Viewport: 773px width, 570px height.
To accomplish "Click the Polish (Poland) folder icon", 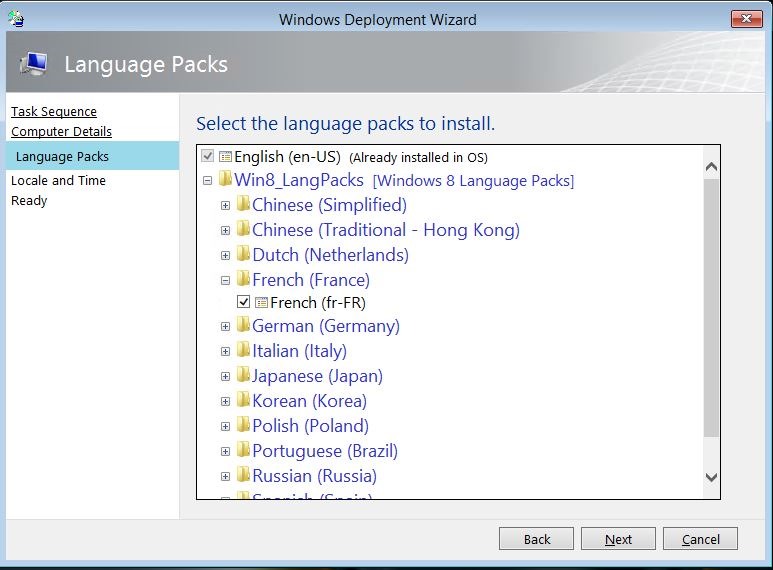I will point(243,424).
